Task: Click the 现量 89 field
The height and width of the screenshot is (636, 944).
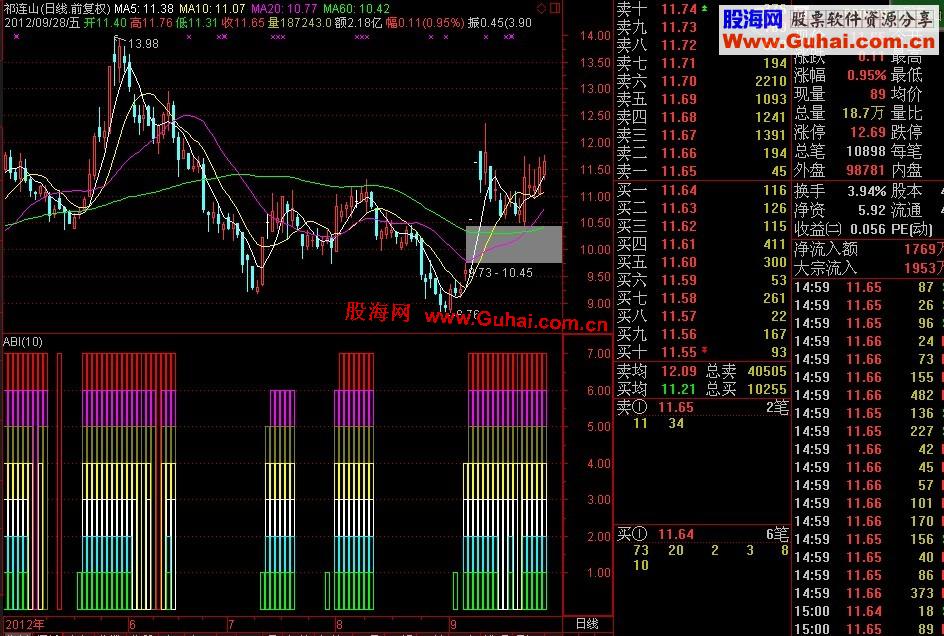Action: click(x=840, y=95)
